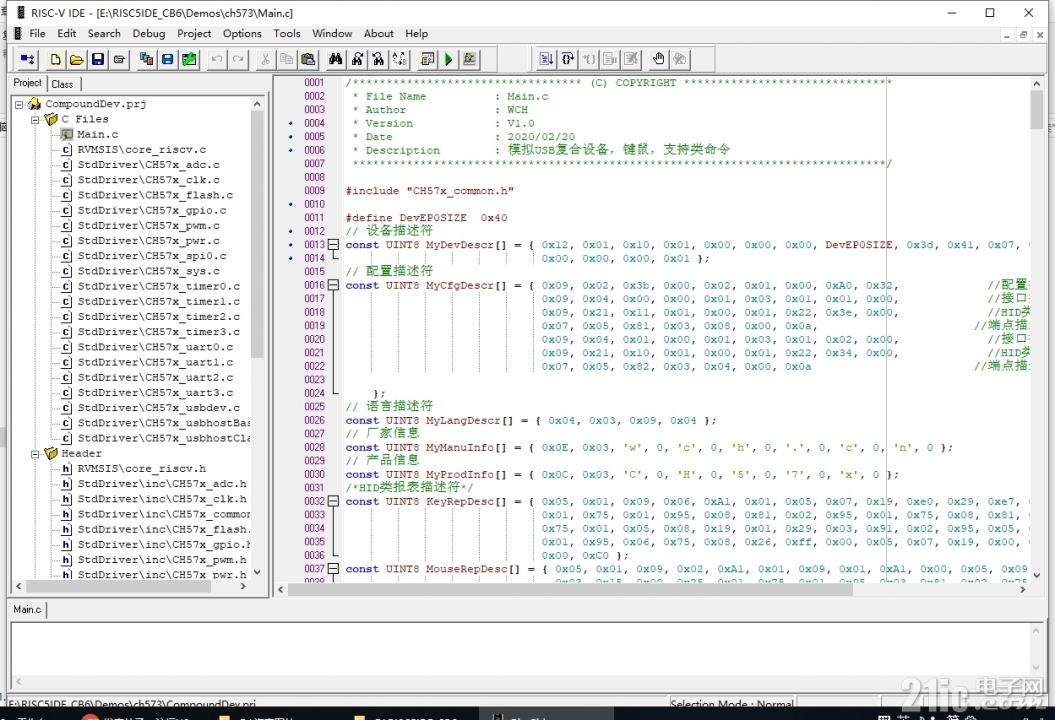Open the Search menu
Screen dimensions: 1055x720
[x=104, y=34]
